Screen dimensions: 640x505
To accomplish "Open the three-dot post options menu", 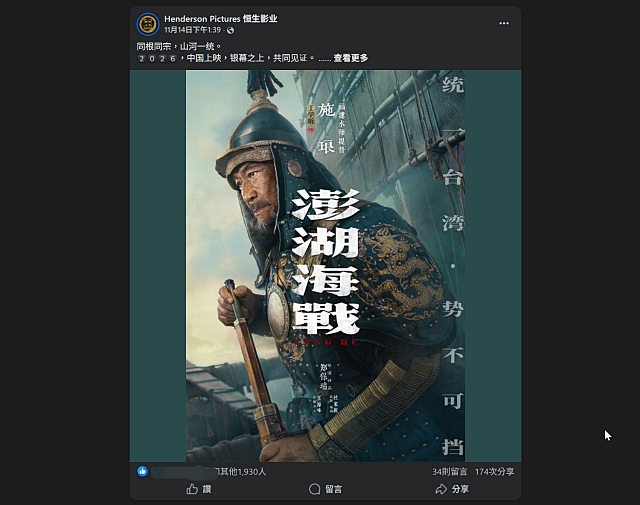I will click(x=504, y=23).
